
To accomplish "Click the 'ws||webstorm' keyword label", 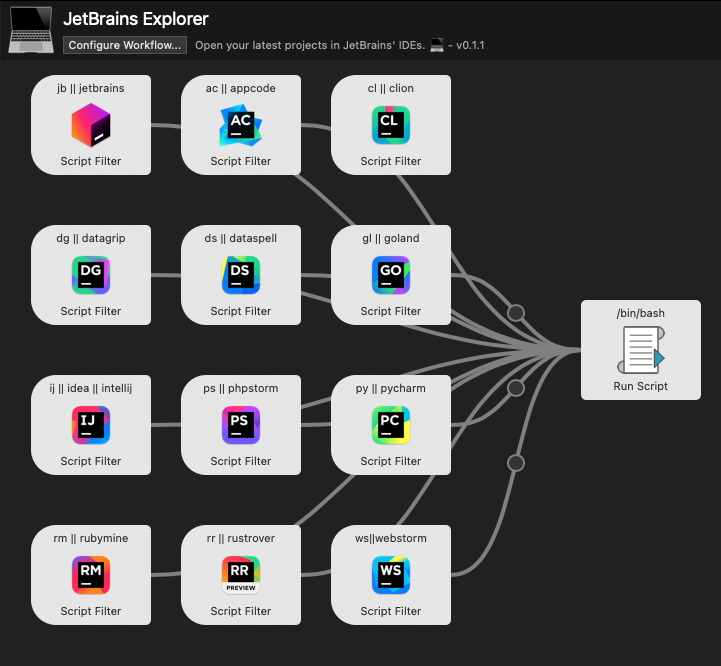I will click(x=390, y=538).
